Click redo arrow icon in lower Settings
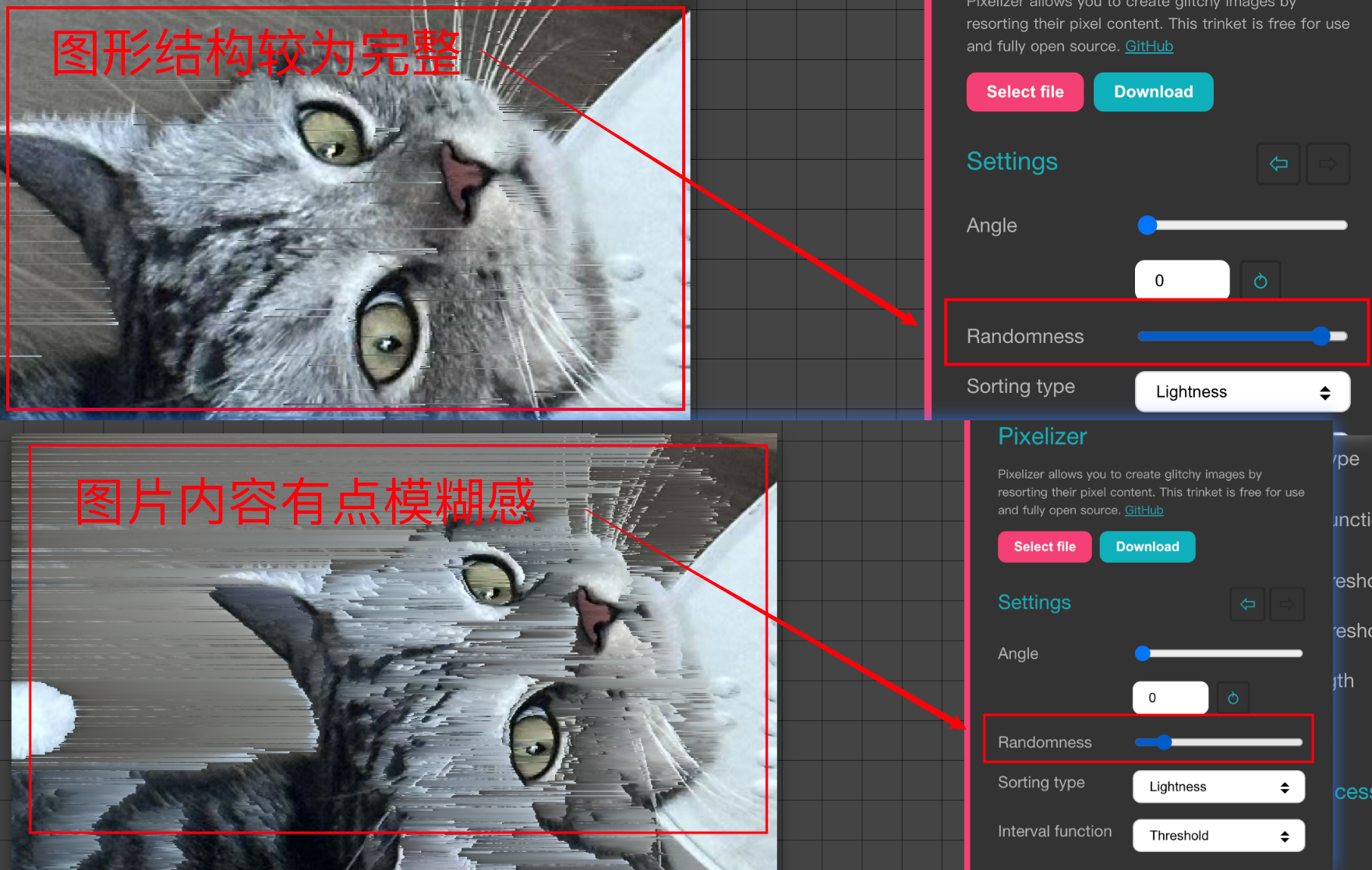This screenshot has width=1372, height=870. click(x=1287, y=604)
